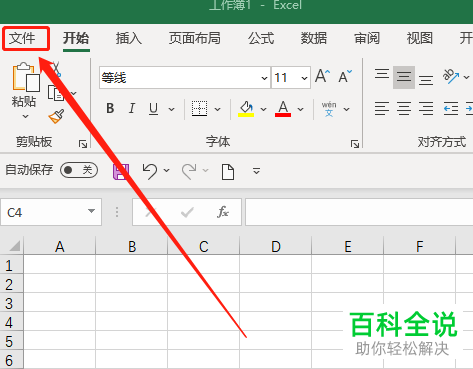This screenshot has height=369, width=473.
Task: Select the 数据 tab
Action: click(x=314, y=38)
